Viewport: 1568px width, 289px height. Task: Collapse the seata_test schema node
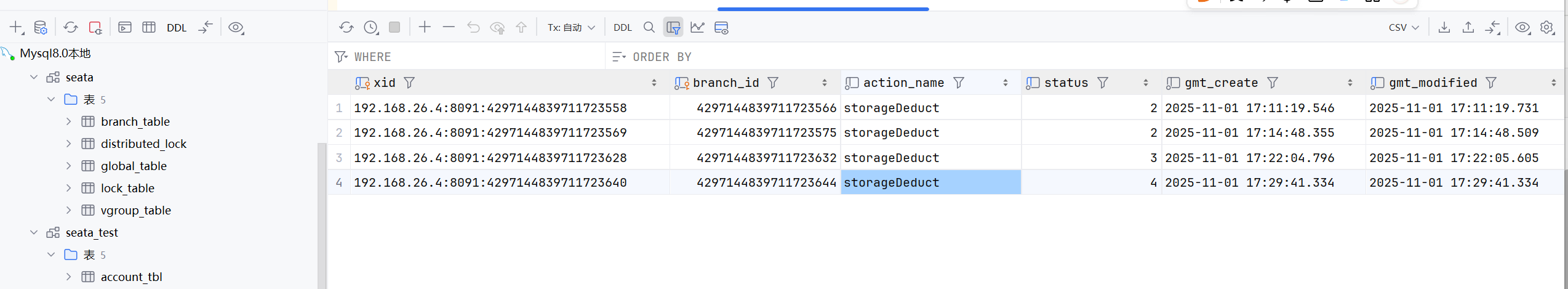(x=34, y=232)
